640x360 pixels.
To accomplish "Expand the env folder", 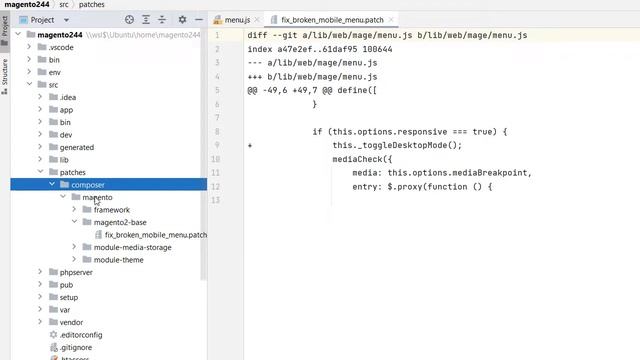I will pos(29,72).
